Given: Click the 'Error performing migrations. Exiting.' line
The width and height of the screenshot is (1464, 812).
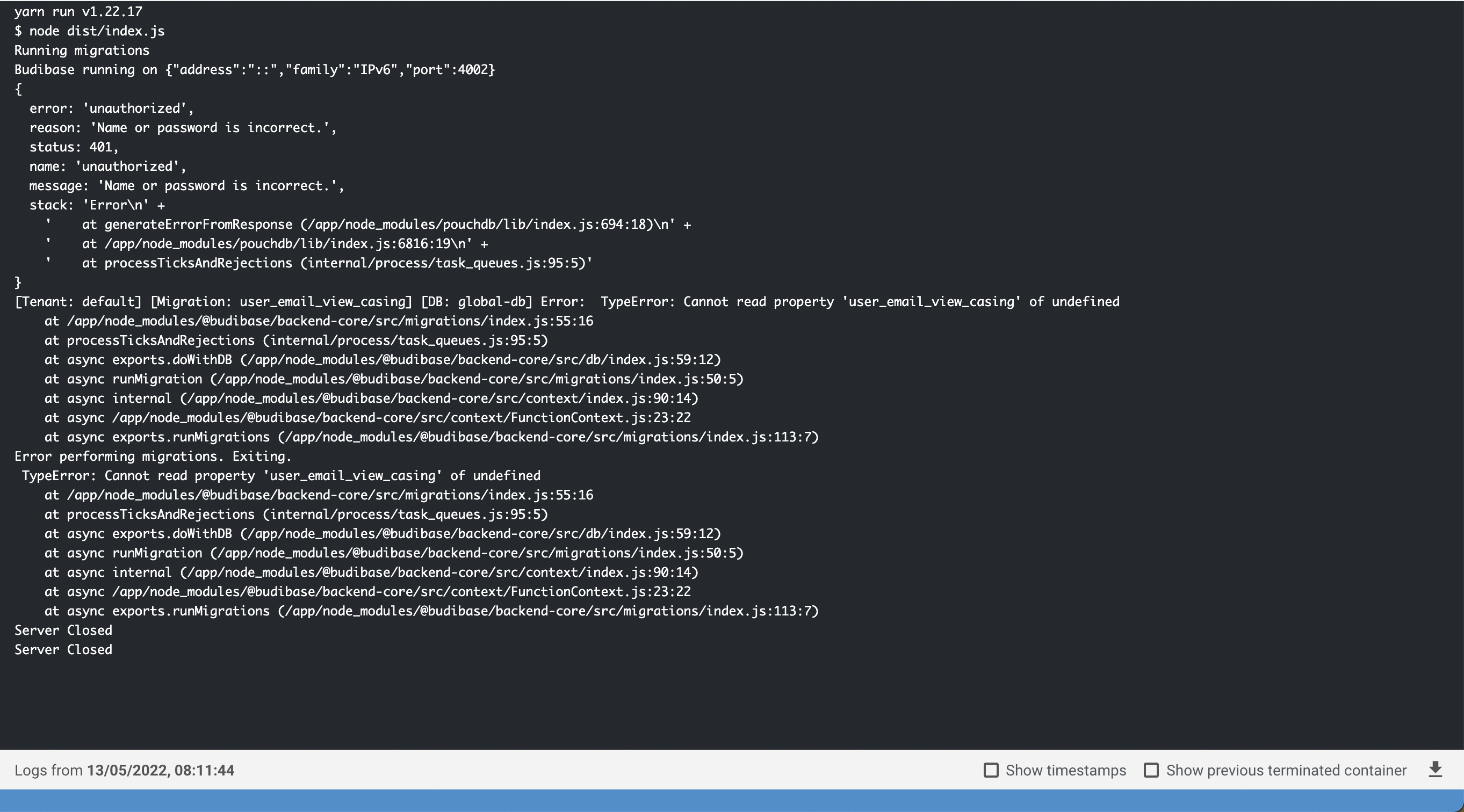Looking at the screenshot, I should coord(153,456).
